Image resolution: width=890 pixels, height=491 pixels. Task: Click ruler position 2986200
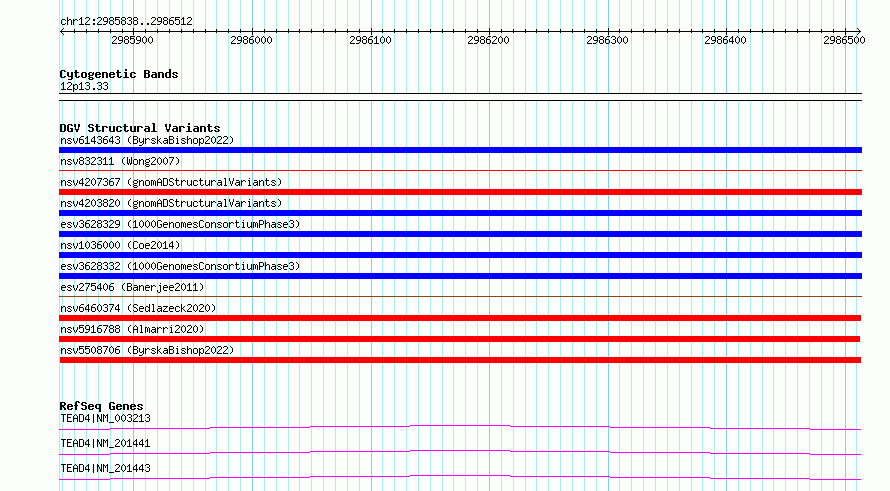pyautogui.click(x=489, y=40)
